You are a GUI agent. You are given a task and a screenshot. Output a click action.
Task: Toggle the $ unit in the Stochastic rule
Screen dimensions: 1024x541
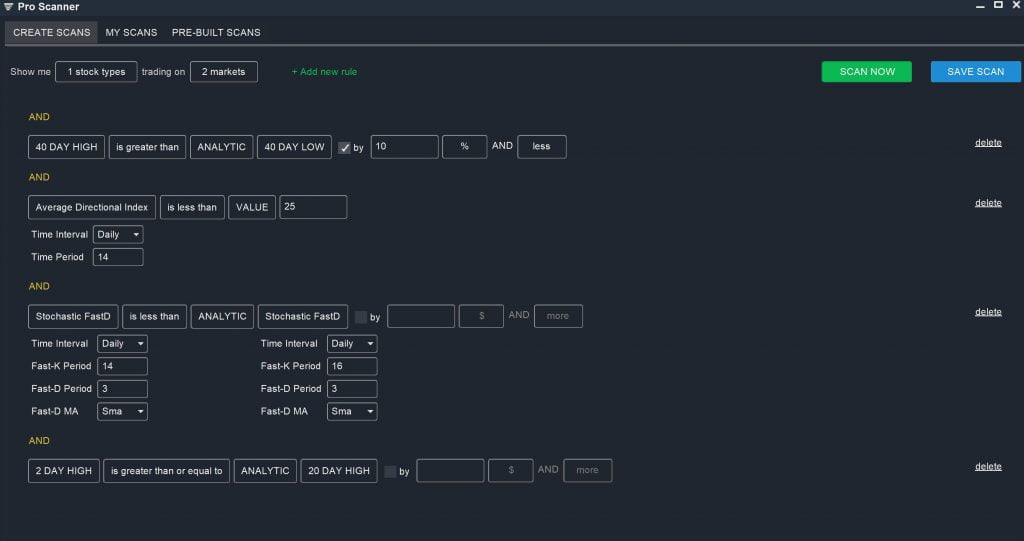tap(481, 316)
